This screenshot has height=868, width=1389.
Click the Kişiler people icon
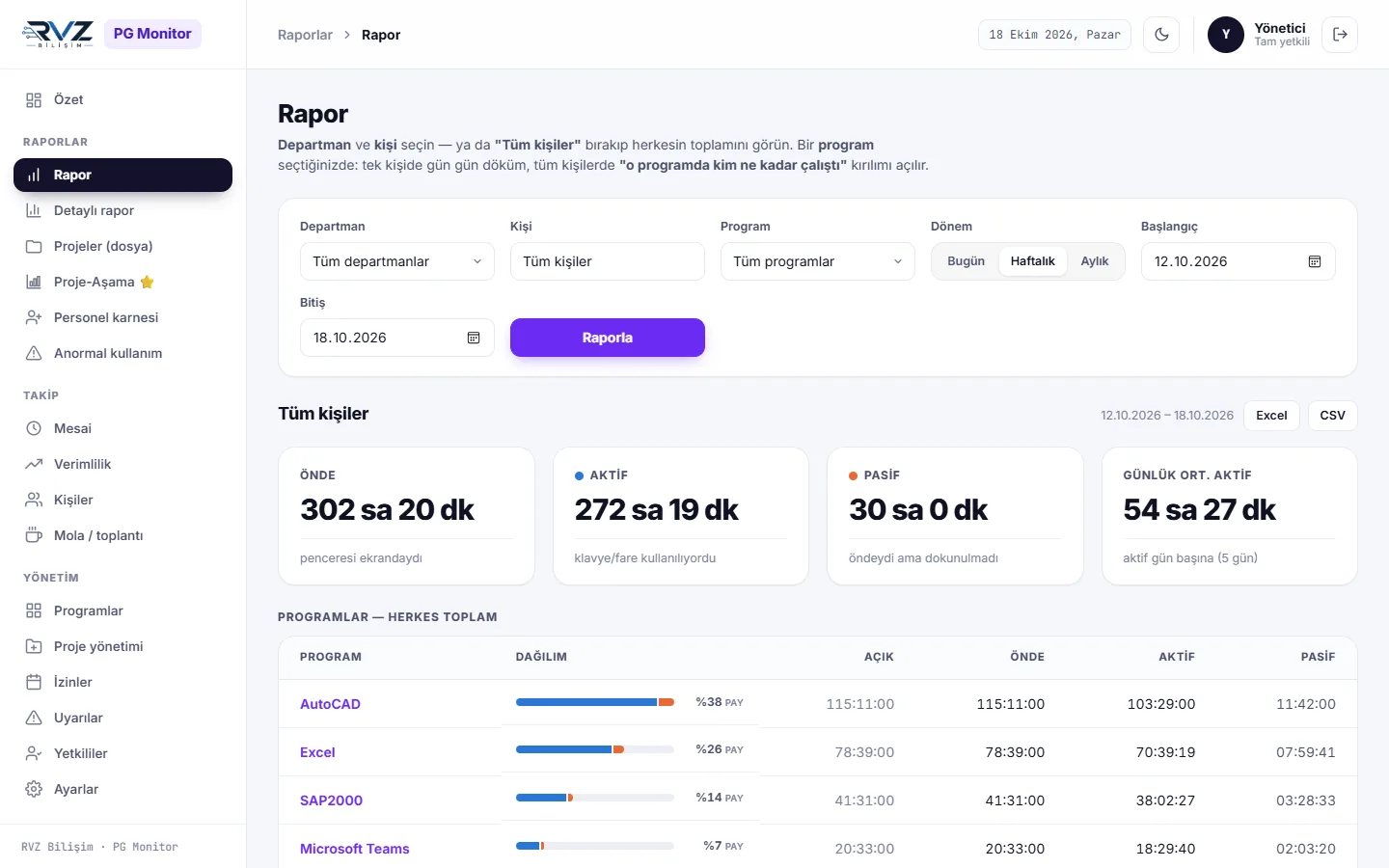coord(34,500)
